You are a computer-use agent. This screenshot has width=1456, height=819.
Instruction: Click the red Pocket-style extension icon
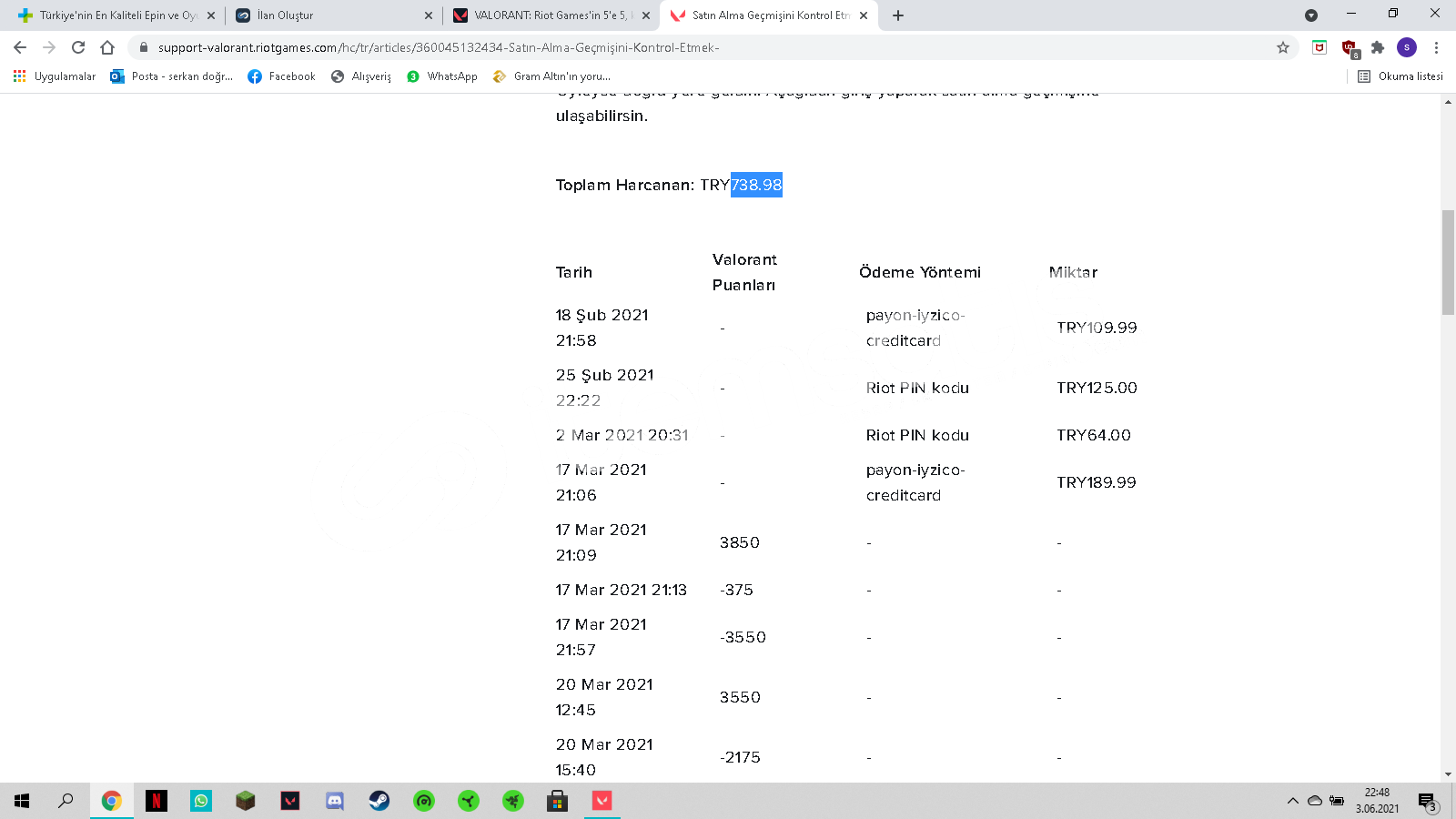pyautogui.click(x=1319, y=47)
